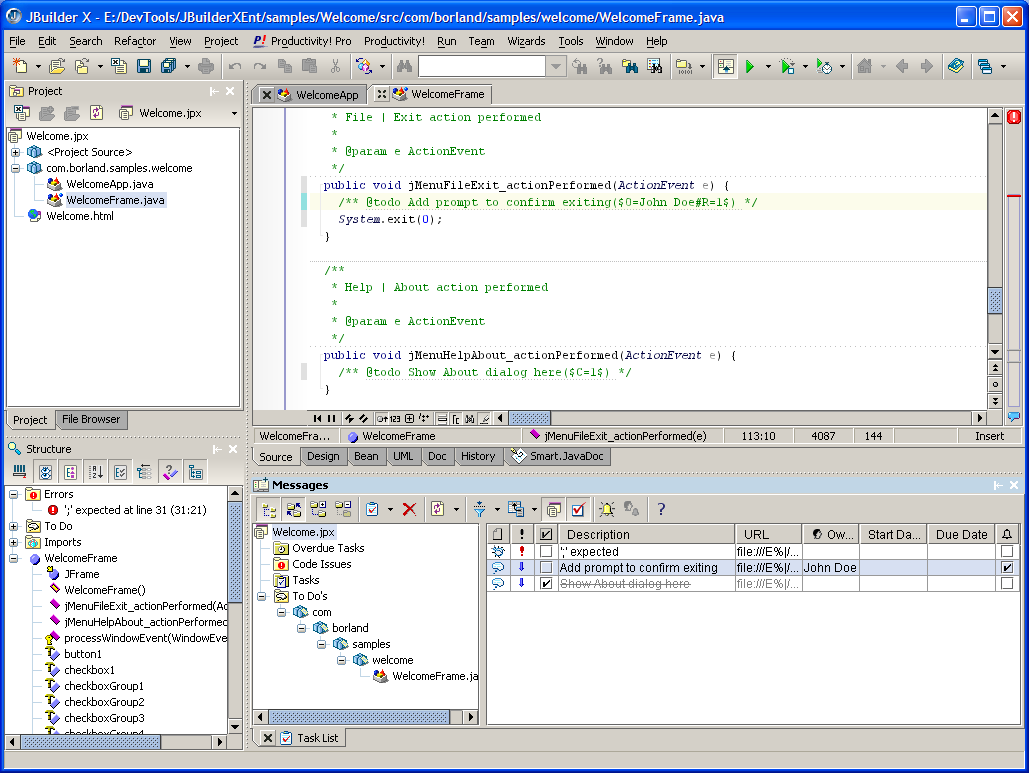Click the question mark help icon in Messages
The width and height of the screenshot is (1029, 773).
pos(661,509)
